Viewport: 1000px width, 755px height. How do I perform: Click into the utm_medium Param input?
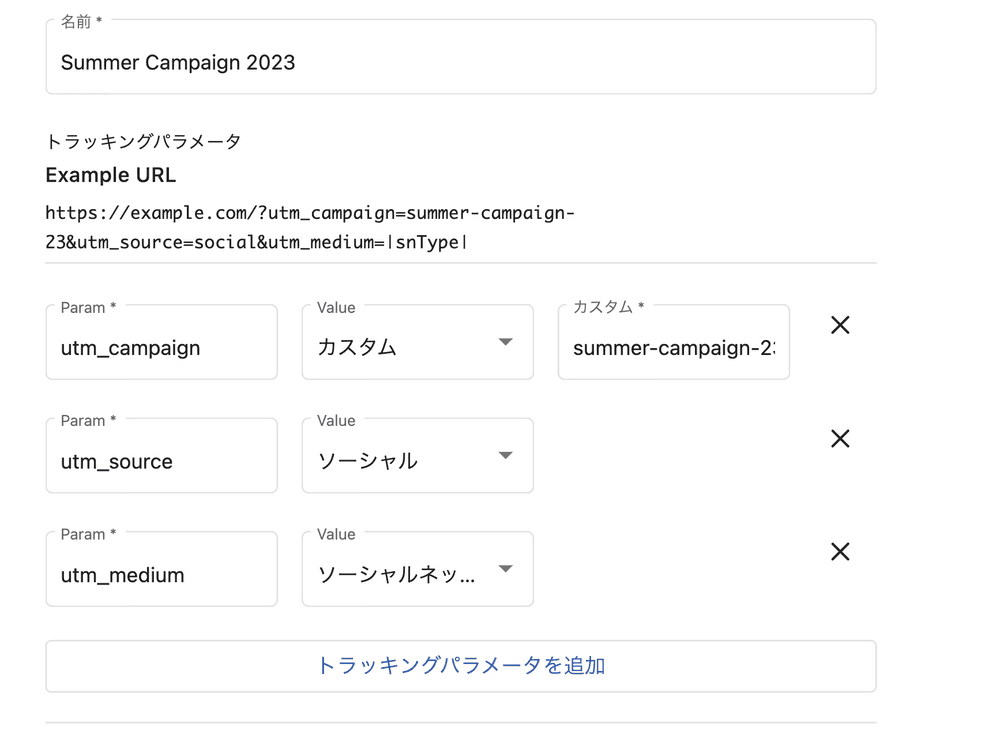161,574
